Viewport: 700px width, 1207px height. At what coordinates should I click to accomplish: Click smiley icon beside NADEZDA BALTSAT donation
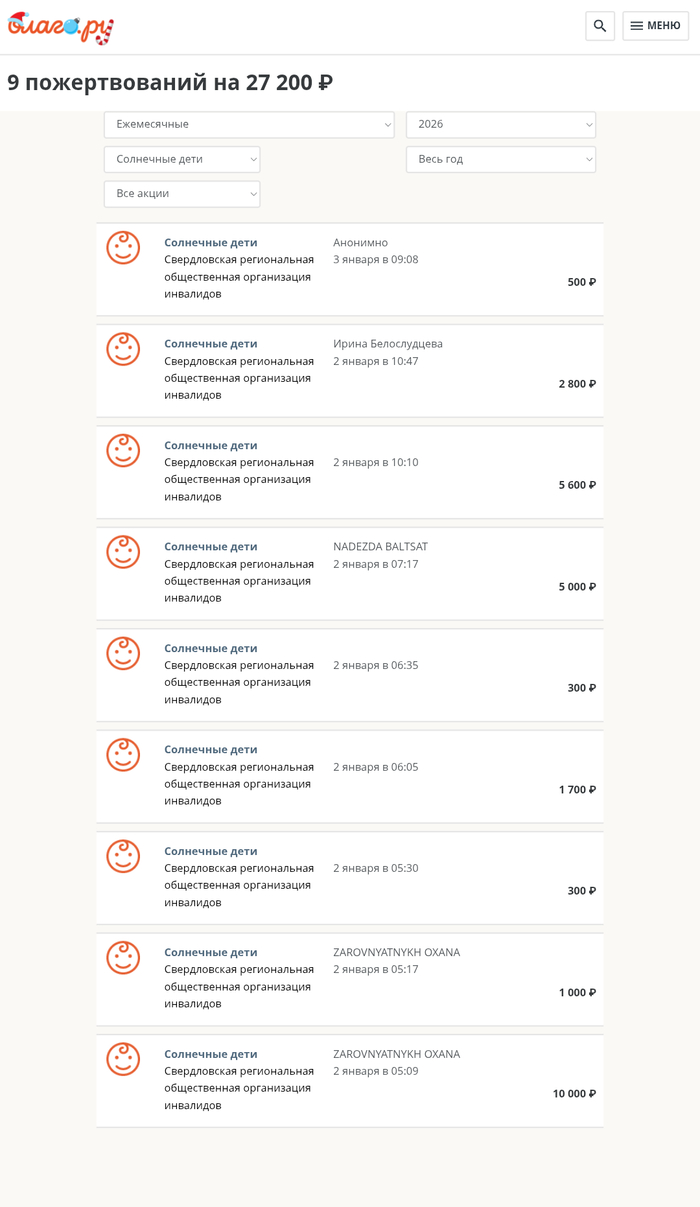tap(124, 552)
